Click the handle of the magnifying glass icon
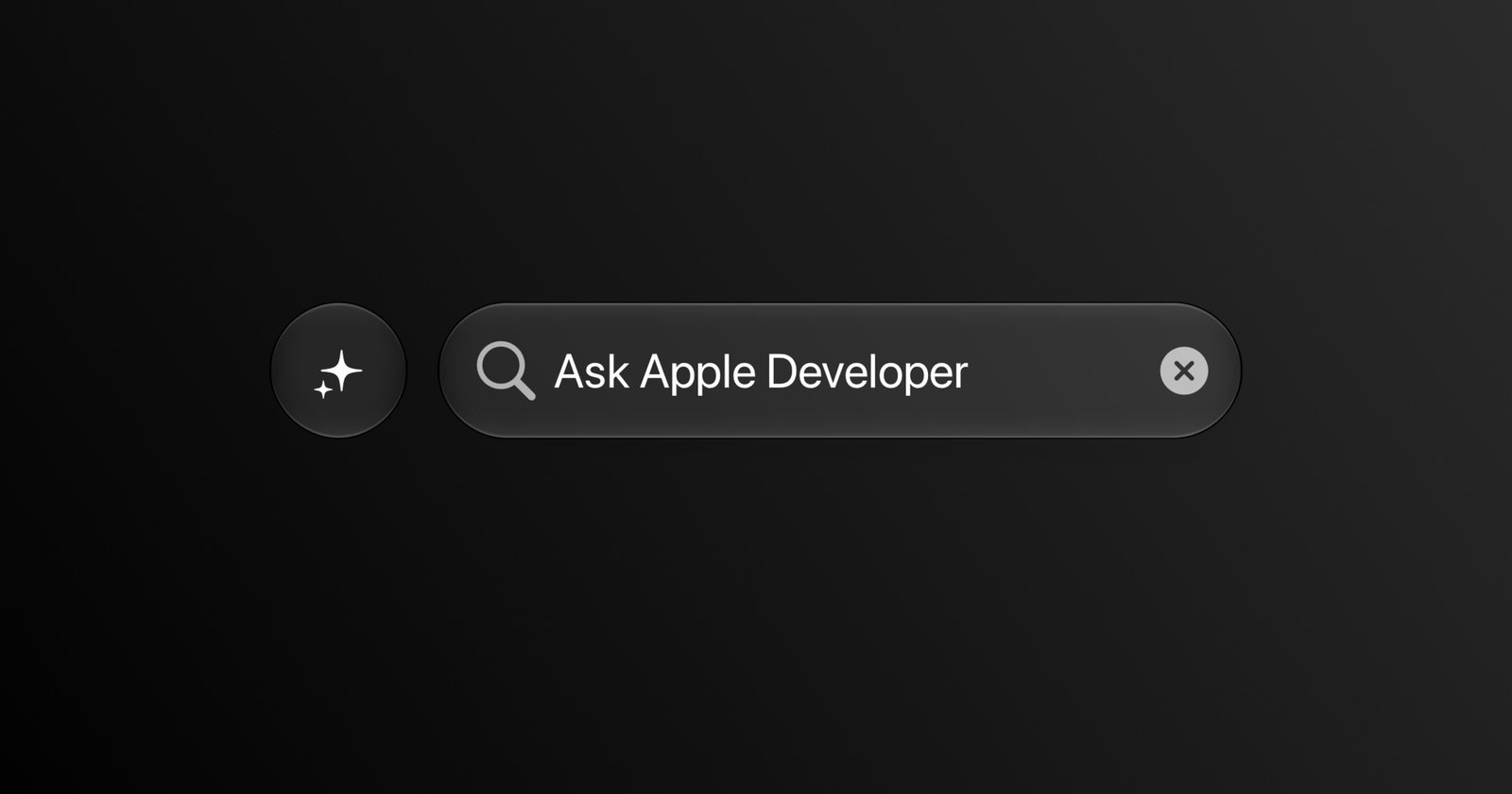 click(x=524, y=389)
